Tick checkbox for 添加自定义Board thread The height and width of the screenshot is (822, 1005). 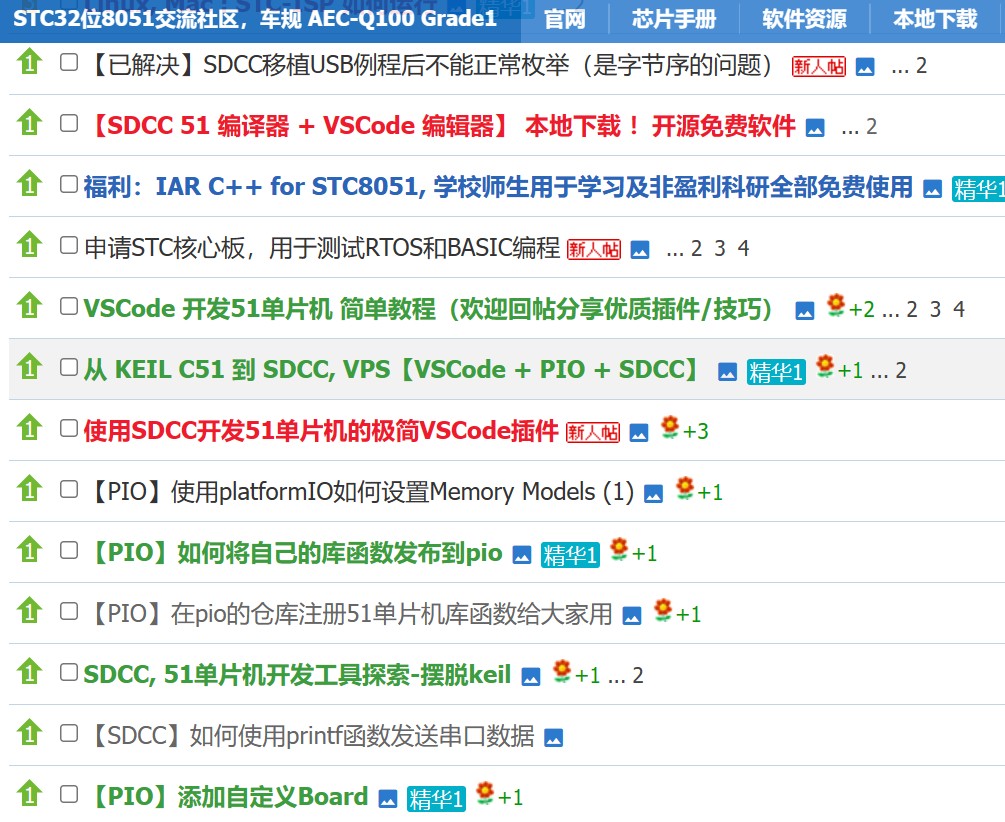tap(69, 794)
